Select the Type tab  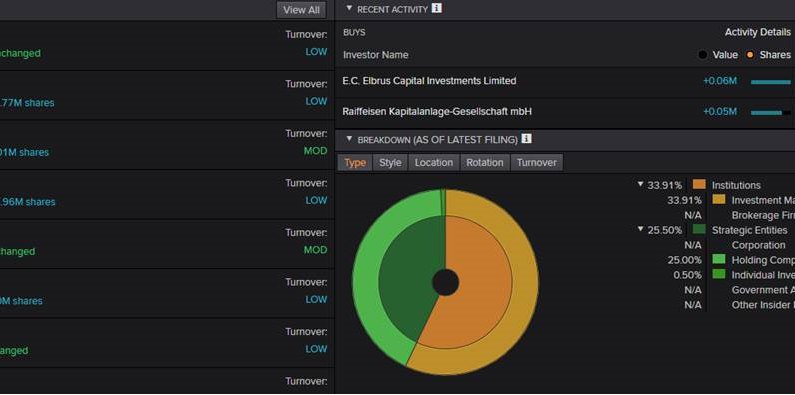pyautogui.click(x=355, y=163)
